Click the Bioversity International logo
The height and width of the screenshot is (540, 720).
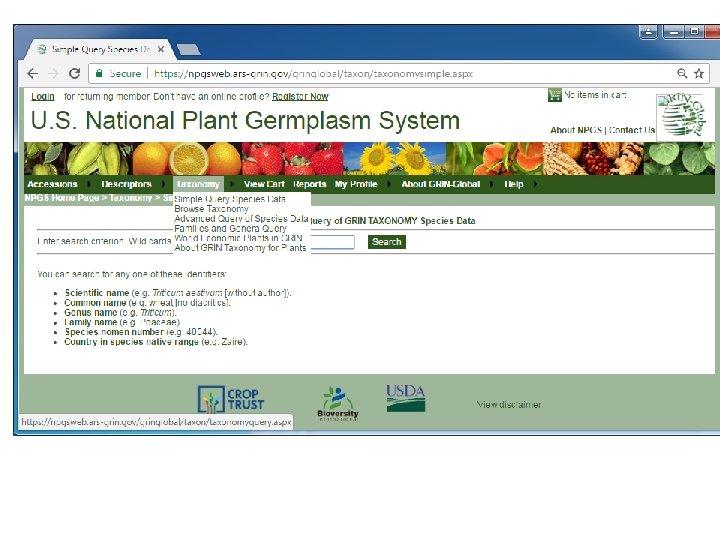click(338, 403)
